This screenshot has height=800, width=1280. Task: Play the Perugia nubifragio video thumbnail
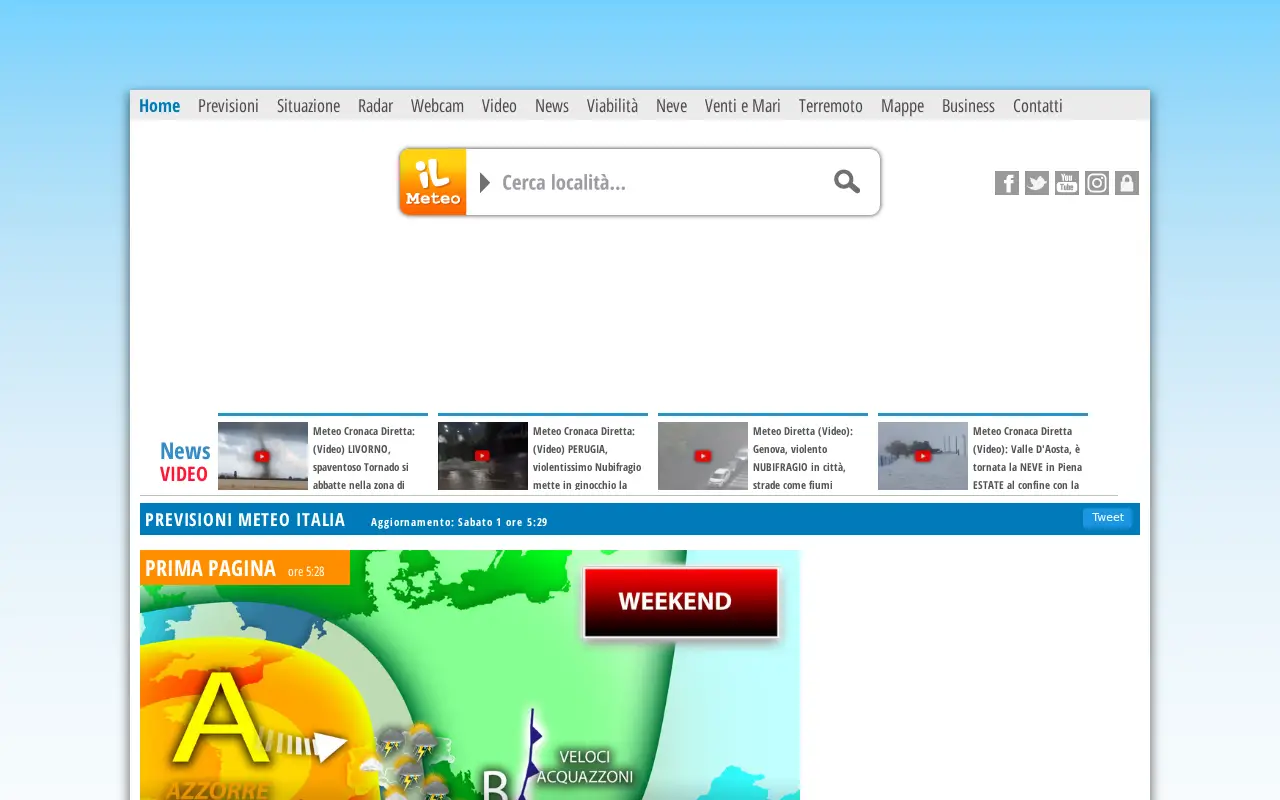pos(483,456)
